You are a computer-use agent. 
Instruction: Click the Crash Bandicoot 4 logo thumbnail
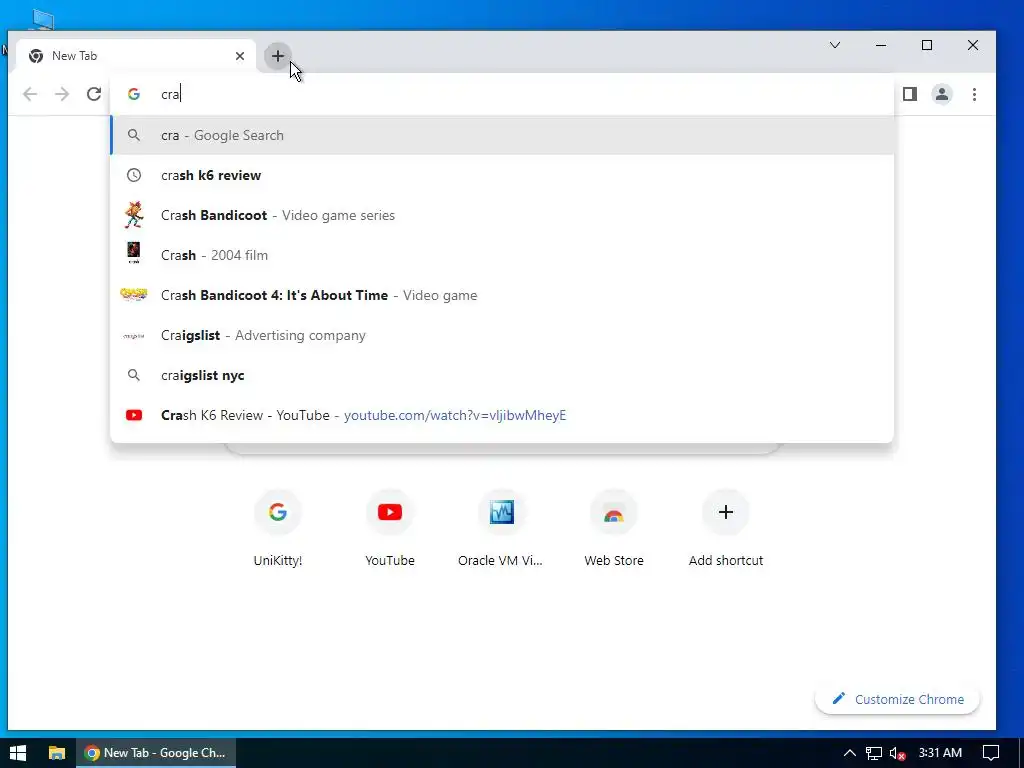pyautogui.click(x=134, y=295)
